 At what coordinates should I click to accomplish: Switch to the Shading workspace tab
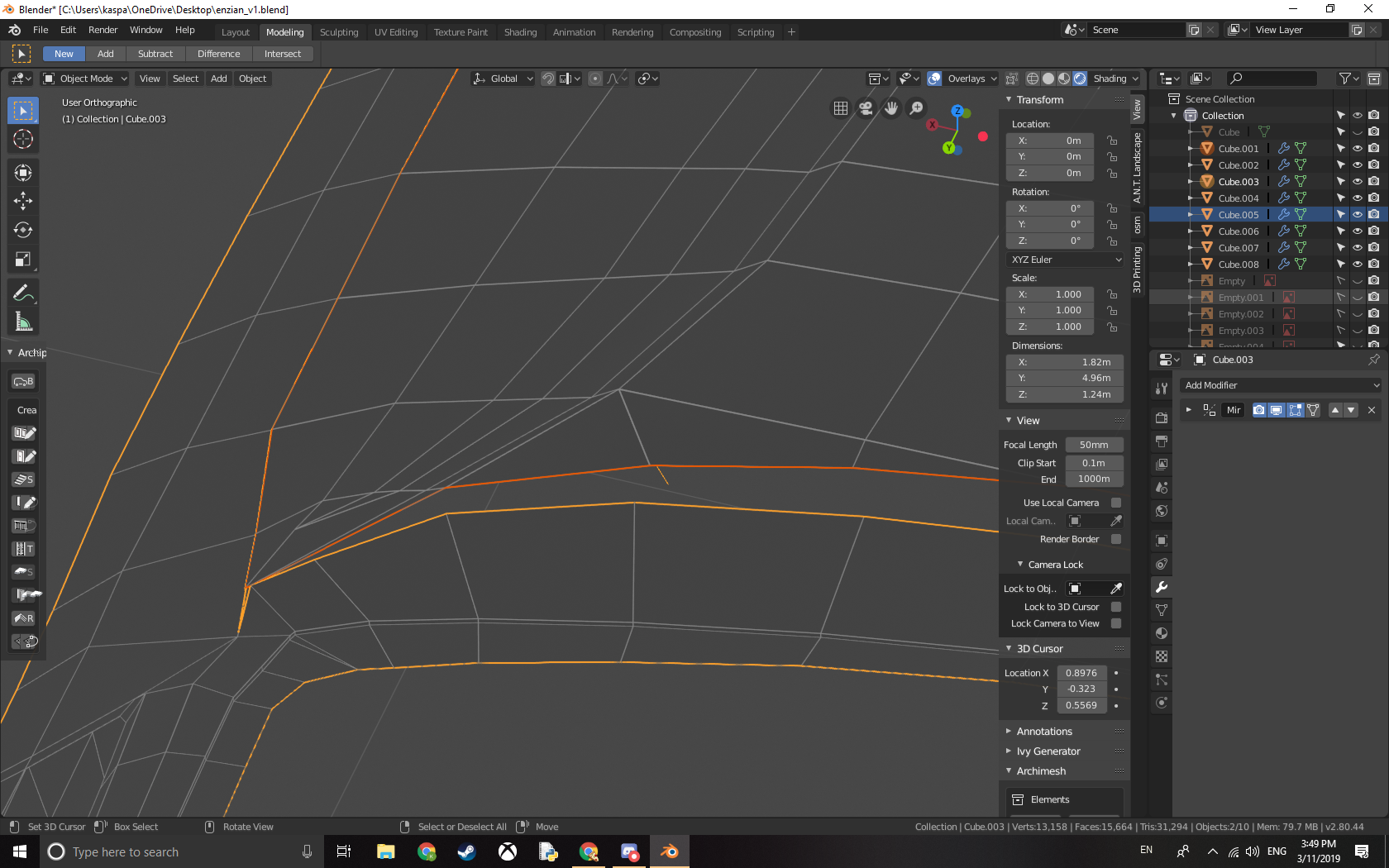pyautogui.click(x=521, y=32)
